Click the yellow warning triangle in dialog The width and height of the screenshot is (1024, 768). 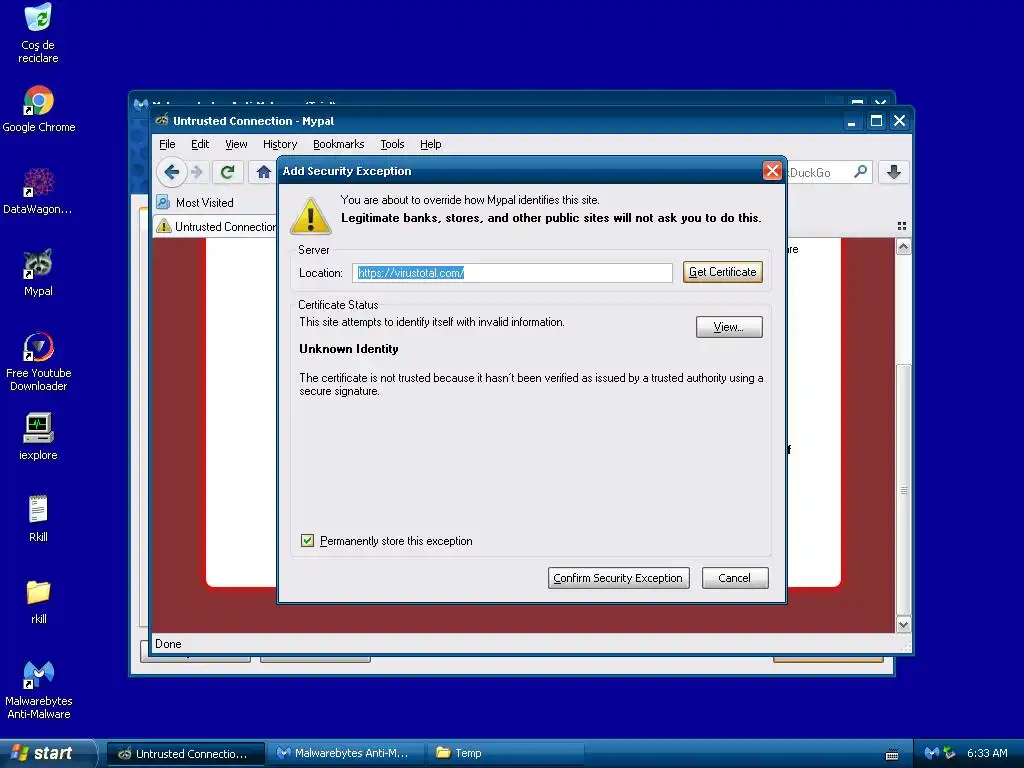(310, 216)
